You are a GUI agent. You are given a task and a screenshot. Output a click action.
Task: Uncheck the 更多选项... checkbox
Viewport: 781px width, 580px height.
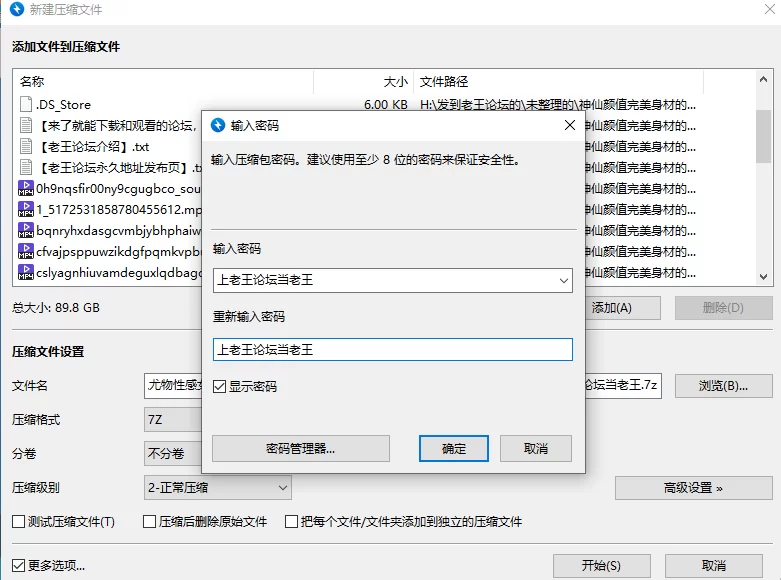coord(18,565)
